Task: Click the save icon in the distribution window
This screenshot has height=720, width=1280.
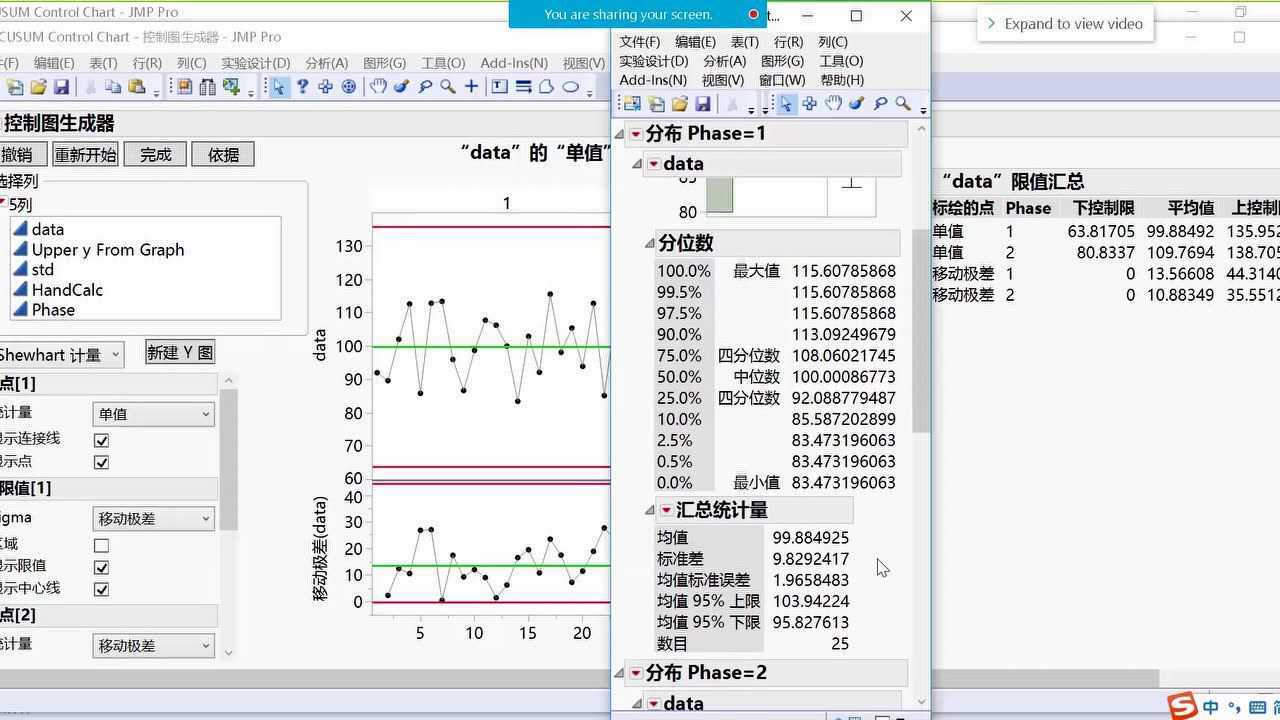Action: pyautogui.click(x=705, y=103)
